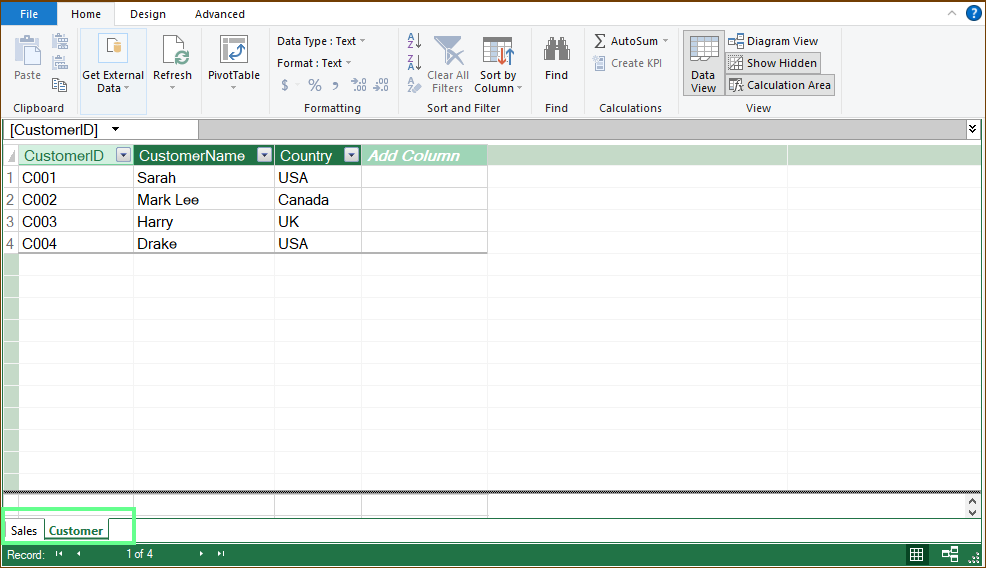This screenshot has height=568, width=986.
Task: Select the Home ribbon tab
Action: 86,14
